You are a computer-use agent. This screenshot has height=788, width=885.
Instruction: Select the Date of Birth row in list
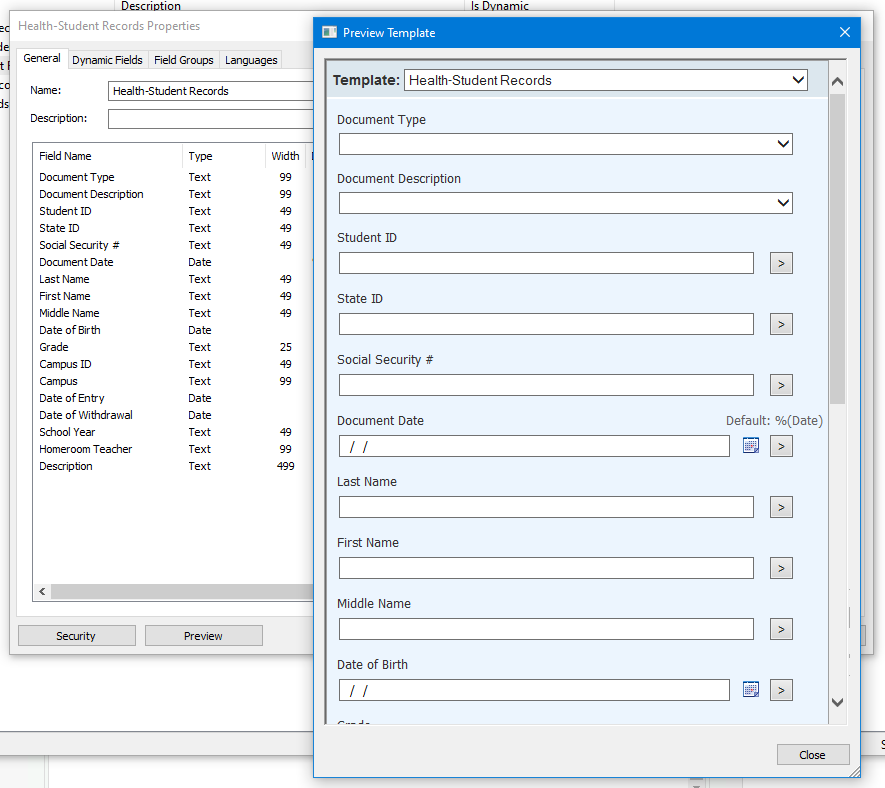(172, 330)
